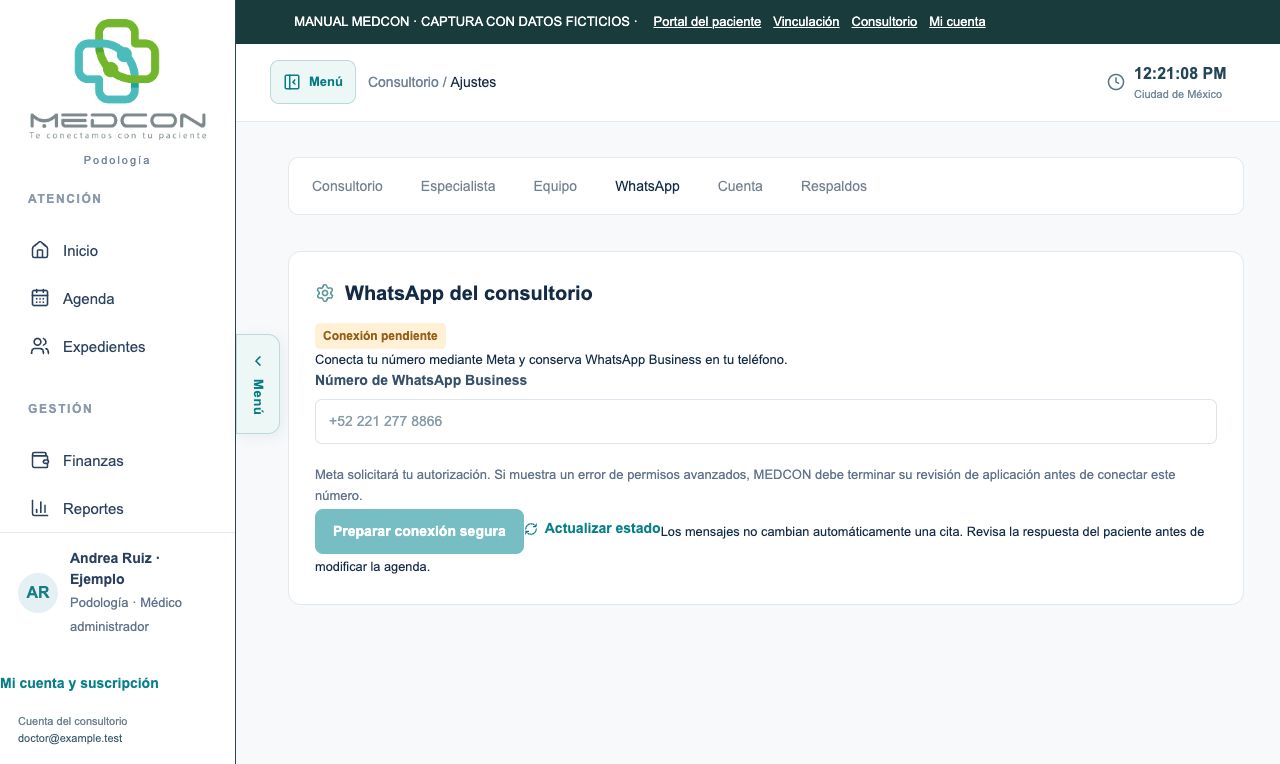Image resolution: width=1280 pixels, height=764 pixels.
Task: Click the WhatsApp del consultorio heading
Action: (468, 293)
